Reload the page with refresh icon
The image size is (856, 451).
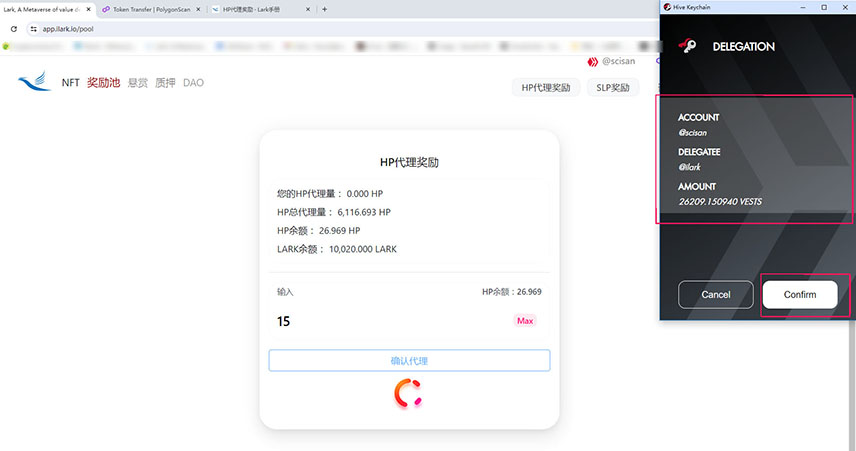pyautogui.click(x=14, y=29)
